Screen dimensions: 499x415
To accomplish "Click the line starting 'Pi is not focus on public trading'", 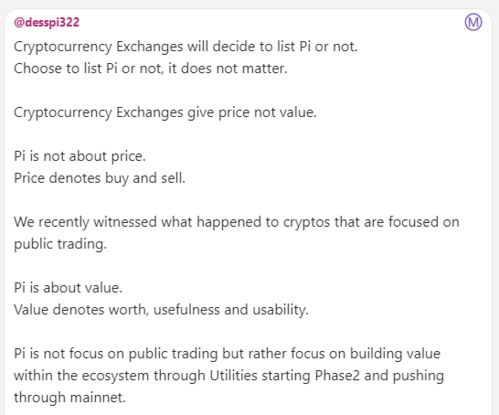I will 227,354.
